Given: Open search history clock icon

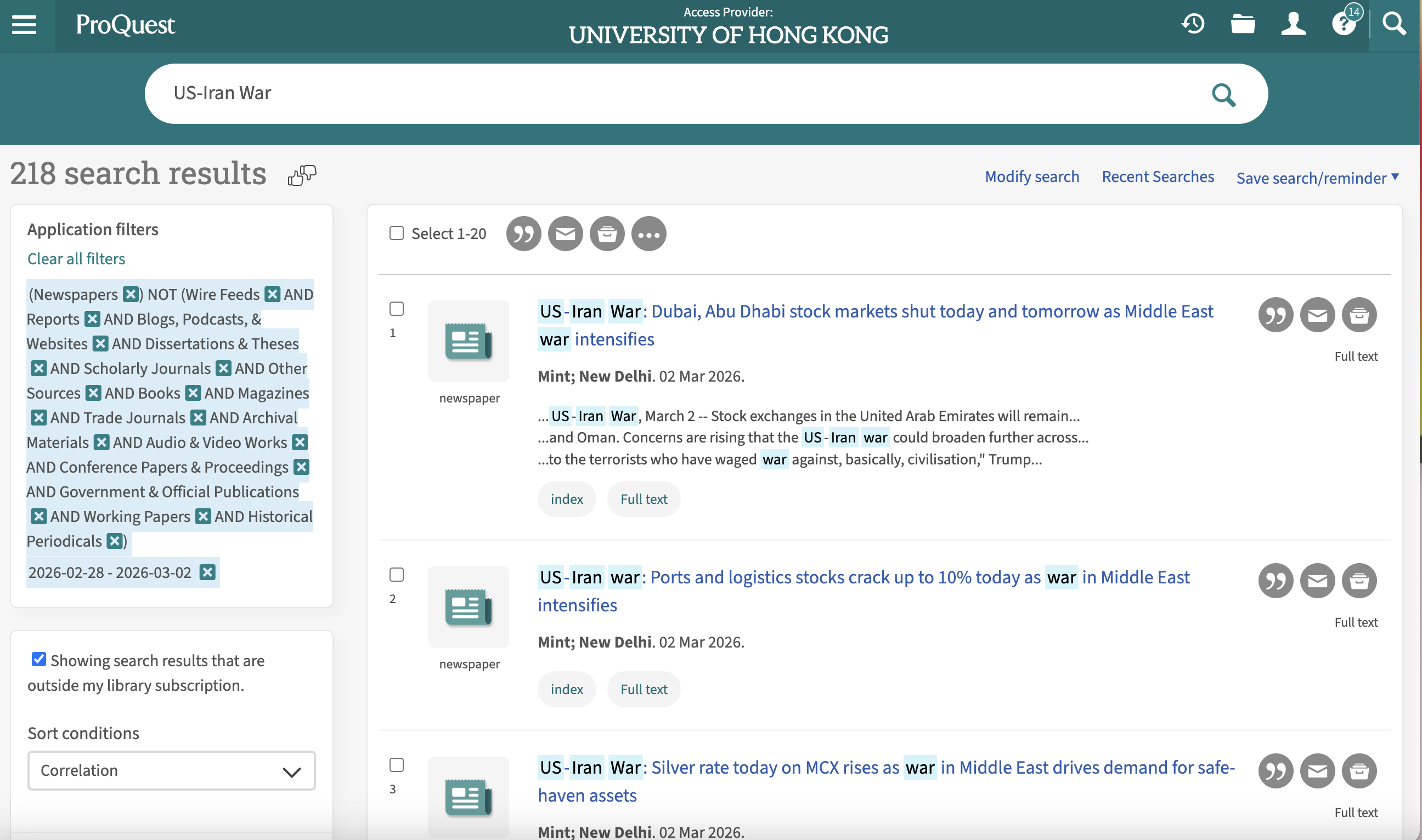Looking at the screenshot, I should (1193, 24).
